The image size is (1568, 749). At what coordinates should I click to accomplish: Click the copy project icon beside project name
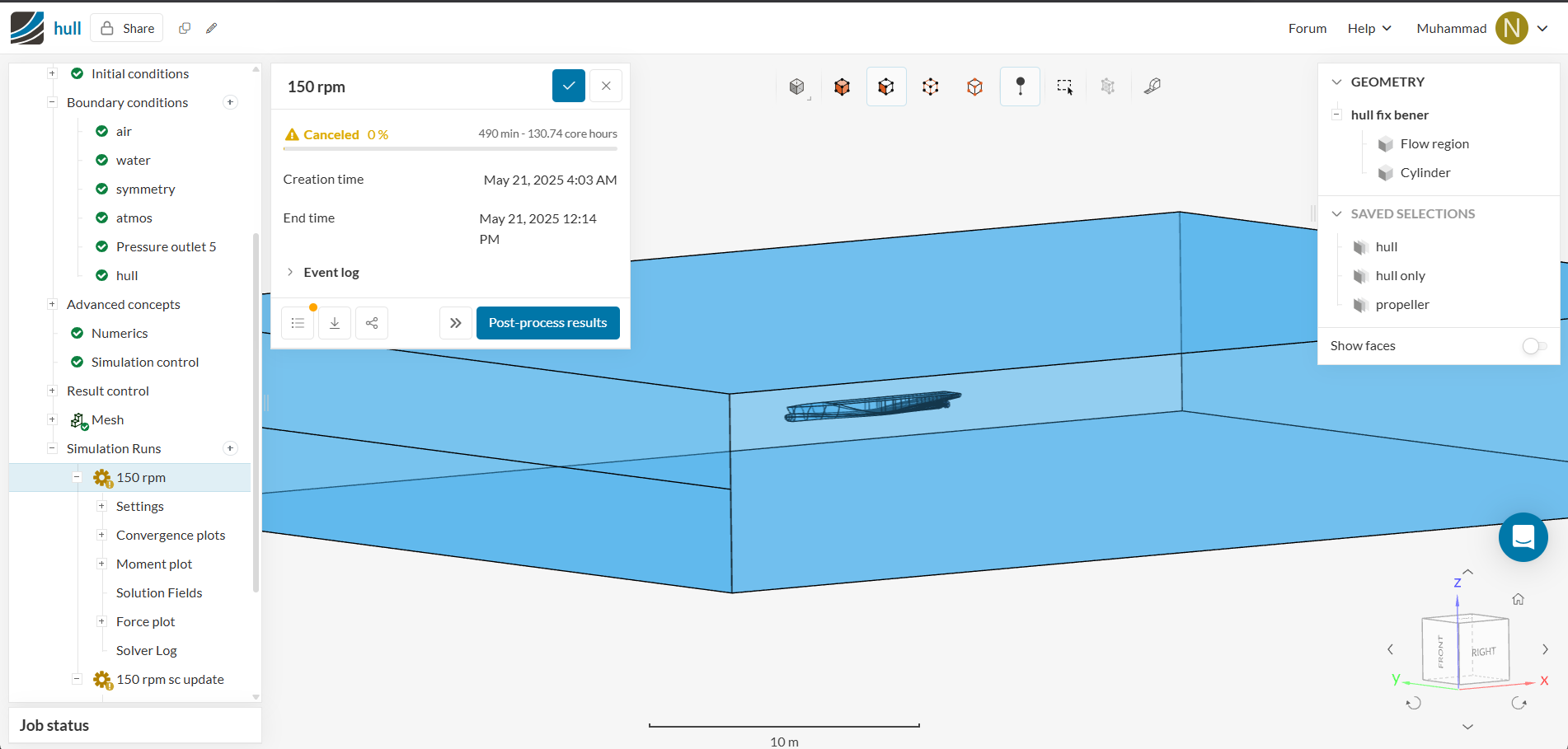tap(184, 27)
